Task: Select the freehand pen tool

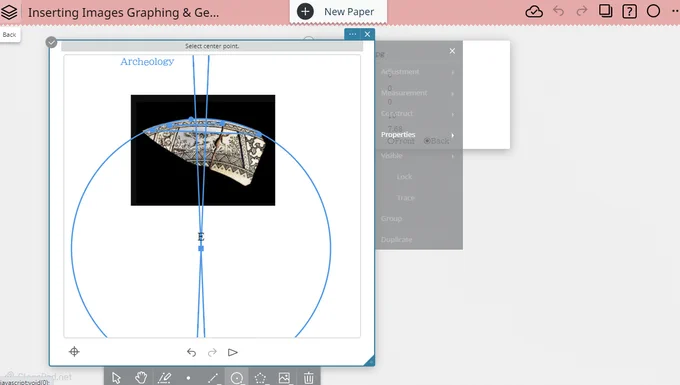Action: [x=164, y=378]
